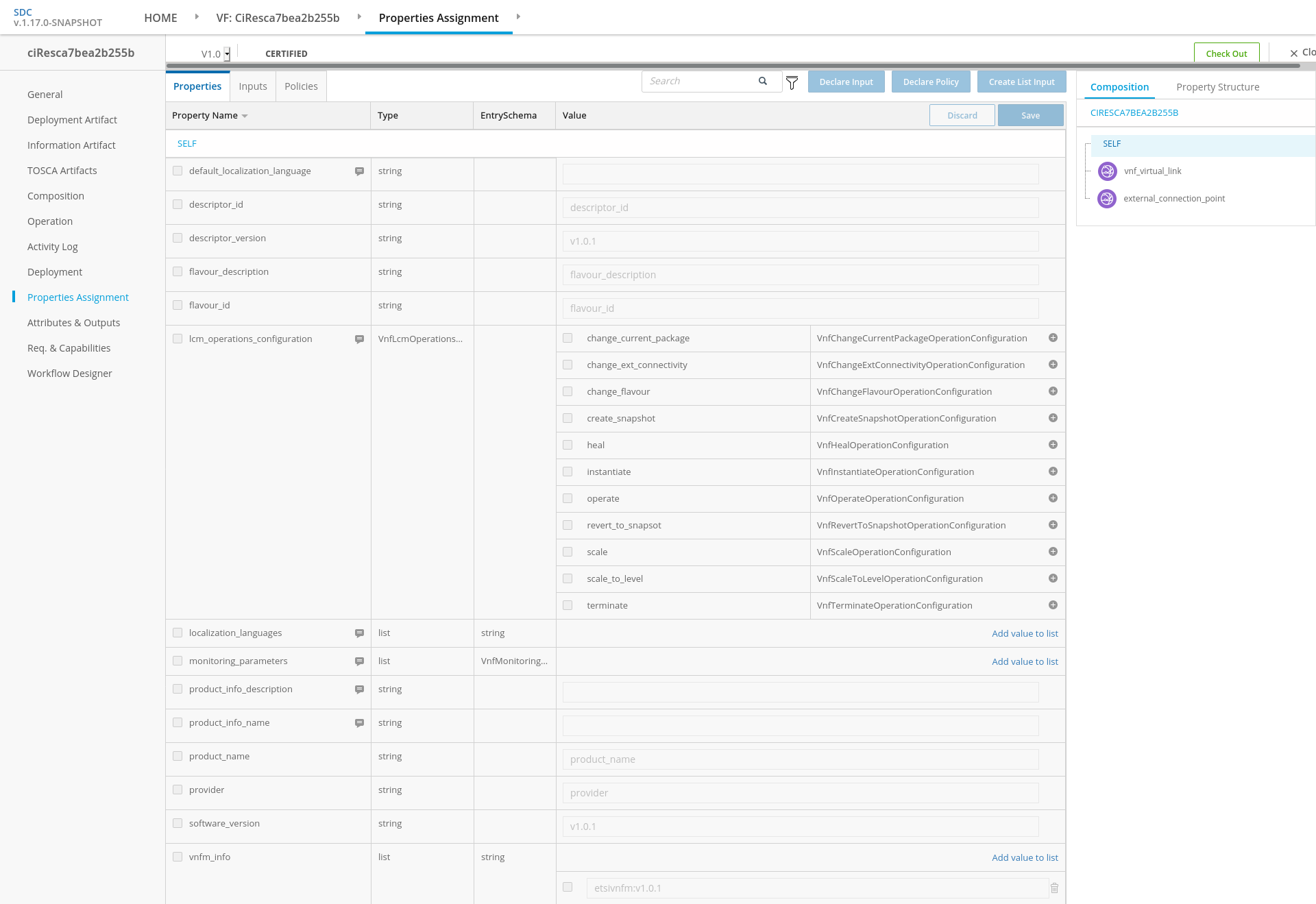Close the page with X icon

(x=1293, y=53)
